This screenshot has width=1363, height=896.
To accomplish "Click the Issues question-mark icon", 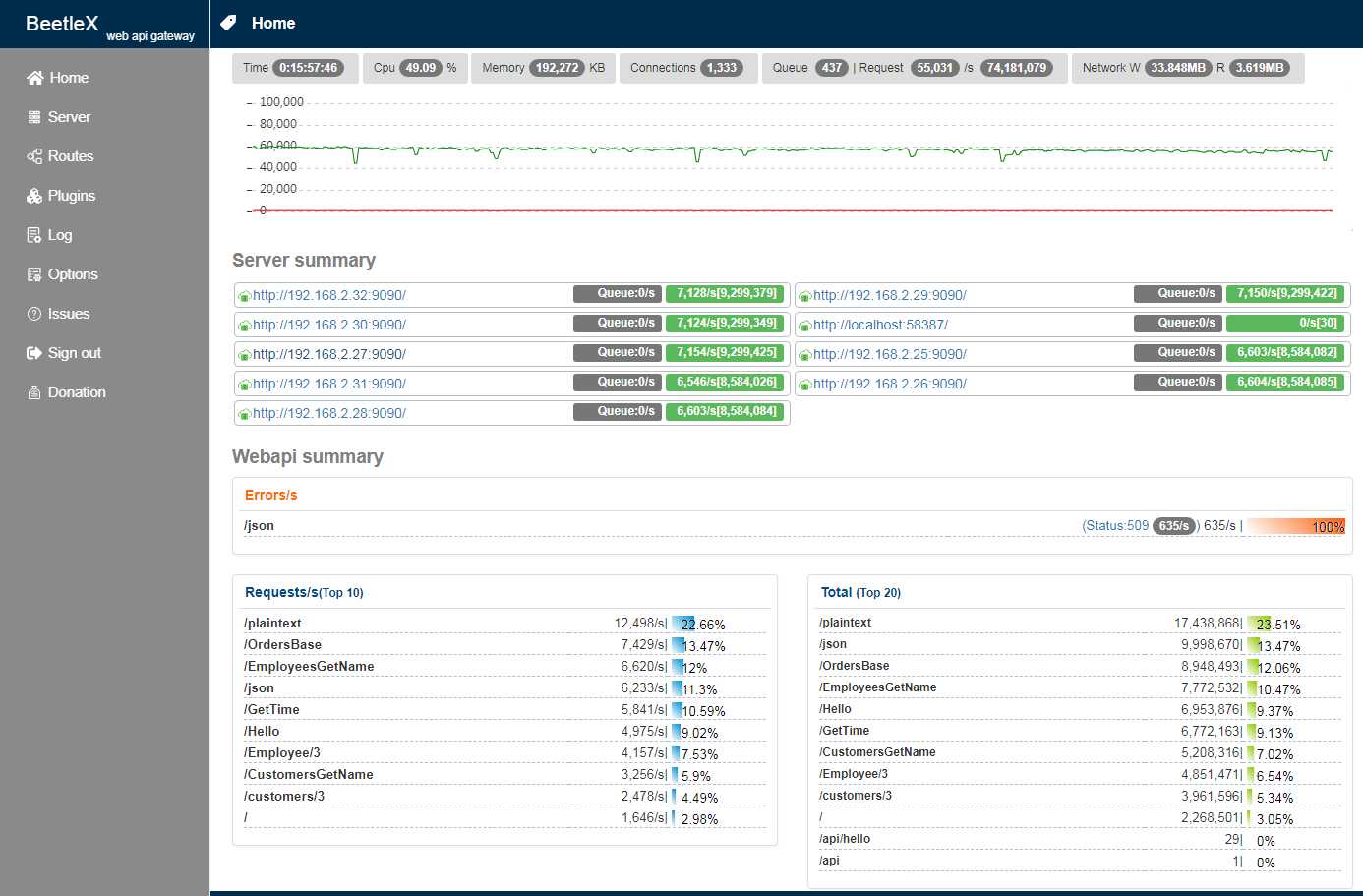I will point(34,314).
